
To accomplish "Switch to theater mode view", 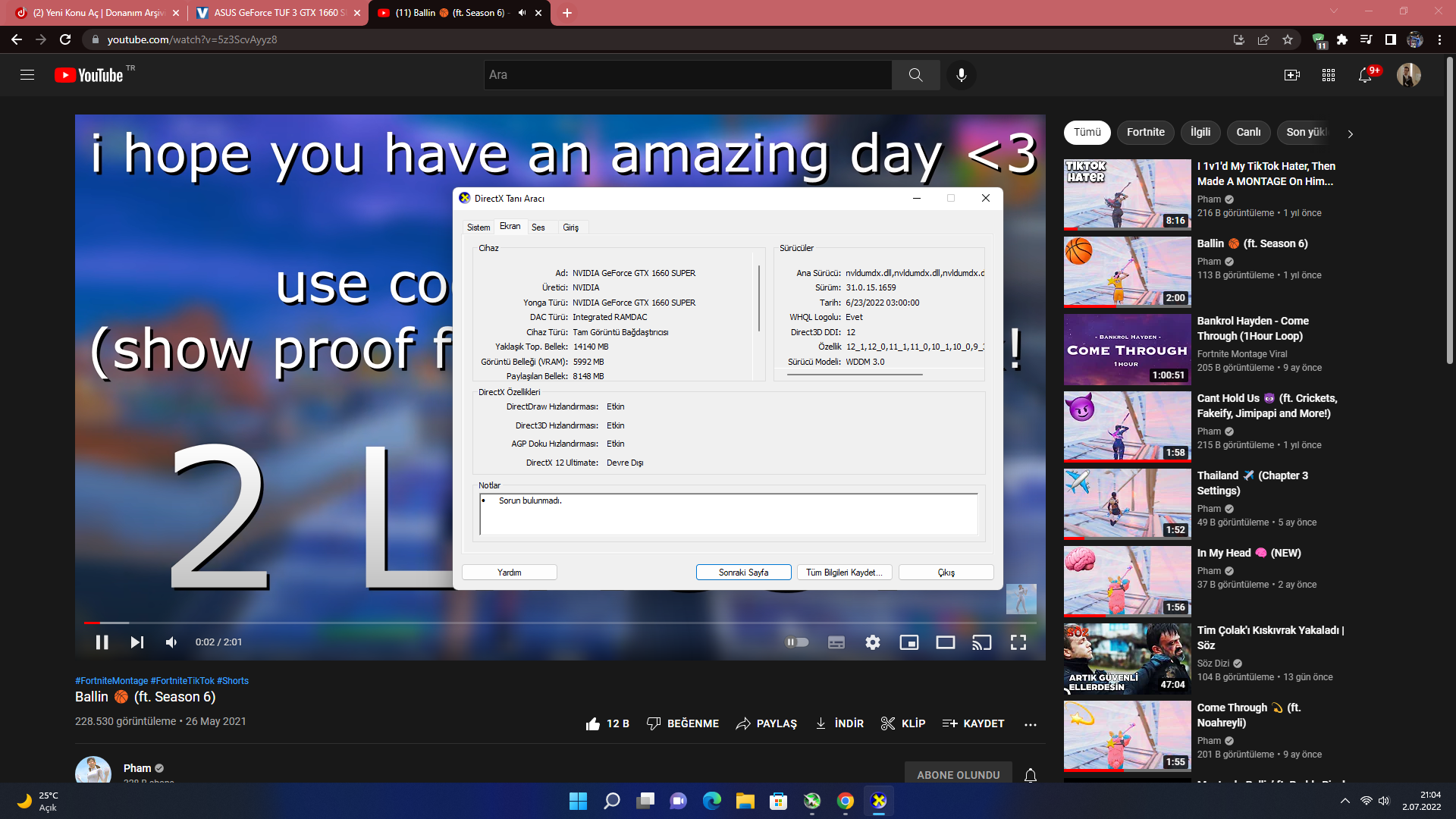I will (945, 642).
